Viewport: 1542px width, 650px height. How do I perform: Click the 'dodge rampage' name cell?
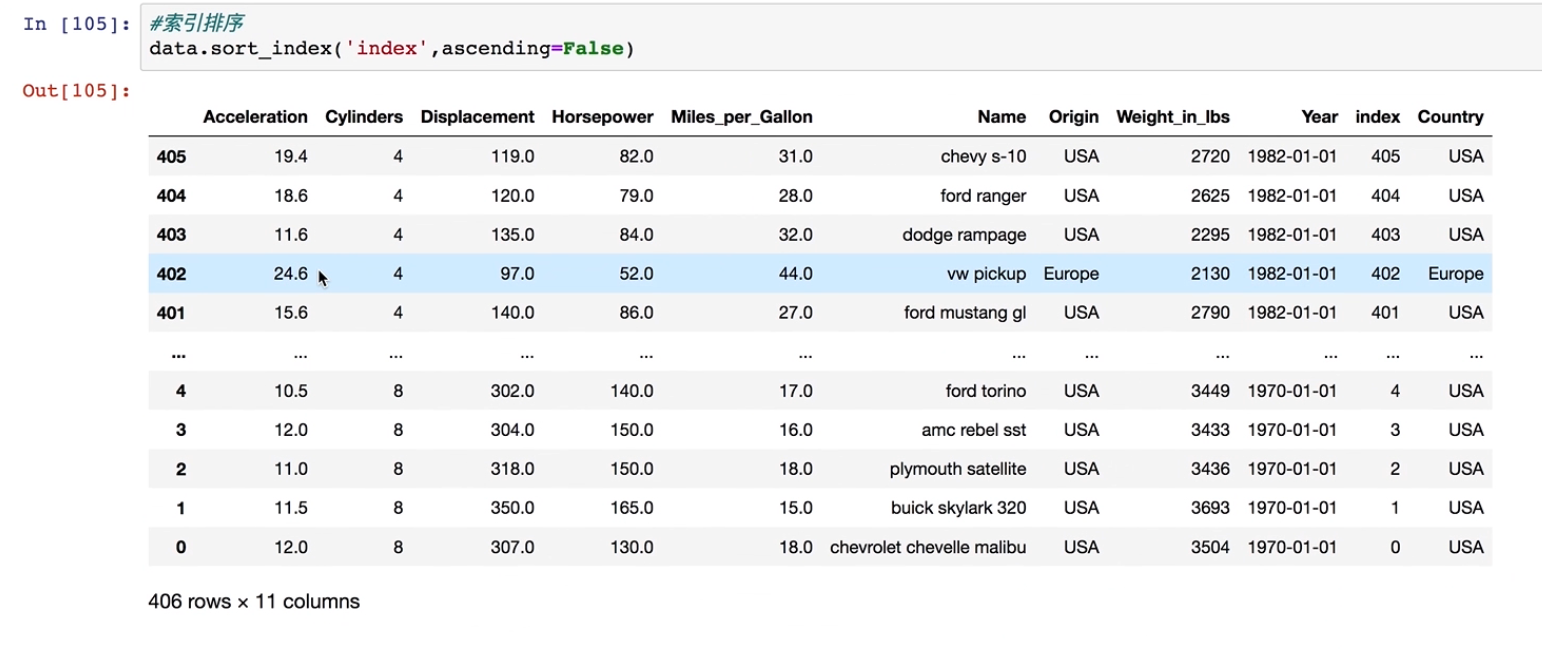[x=964, y=235]
